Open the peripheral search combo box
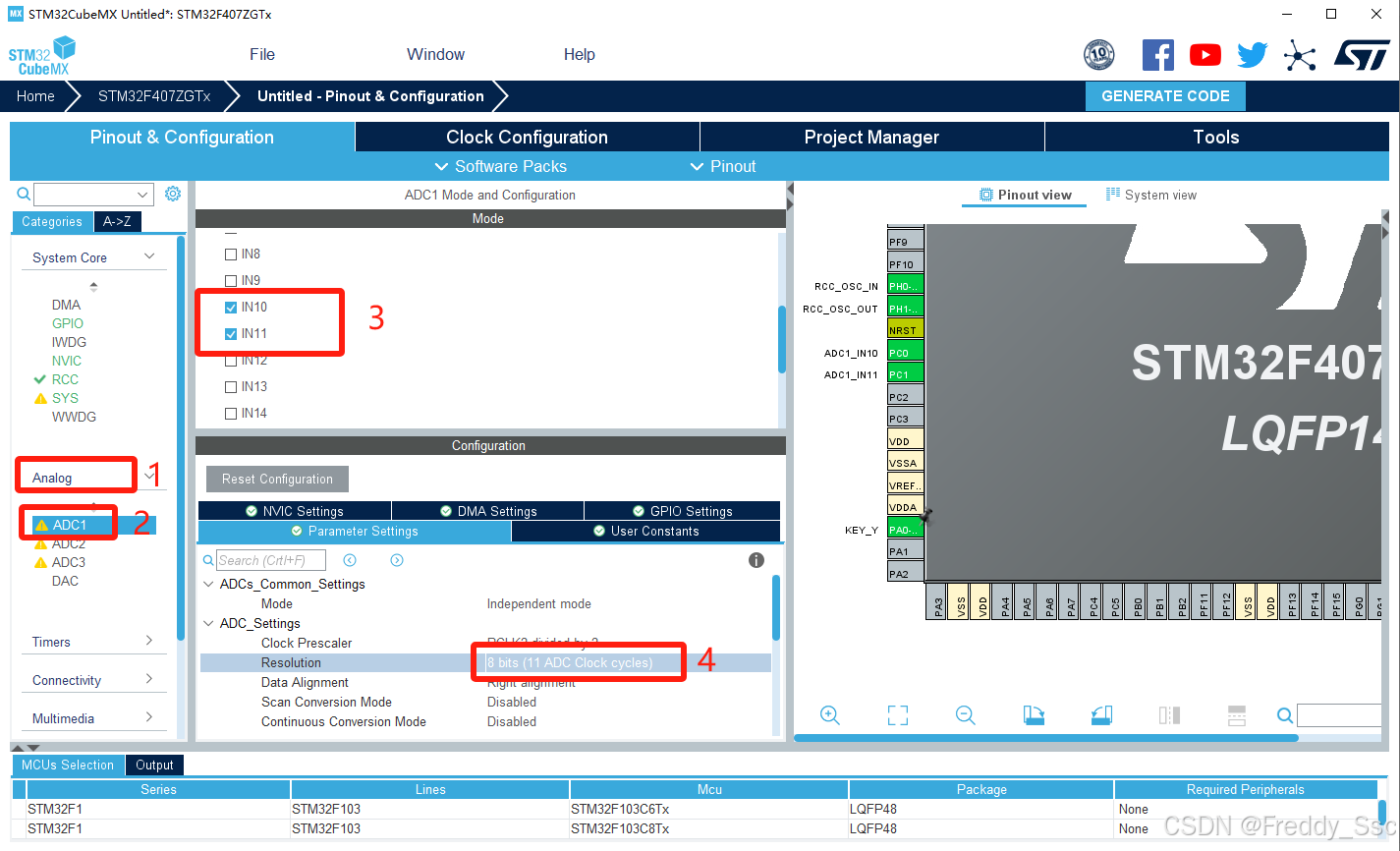This screenshot has height=851, width=1400. [94, 194]
